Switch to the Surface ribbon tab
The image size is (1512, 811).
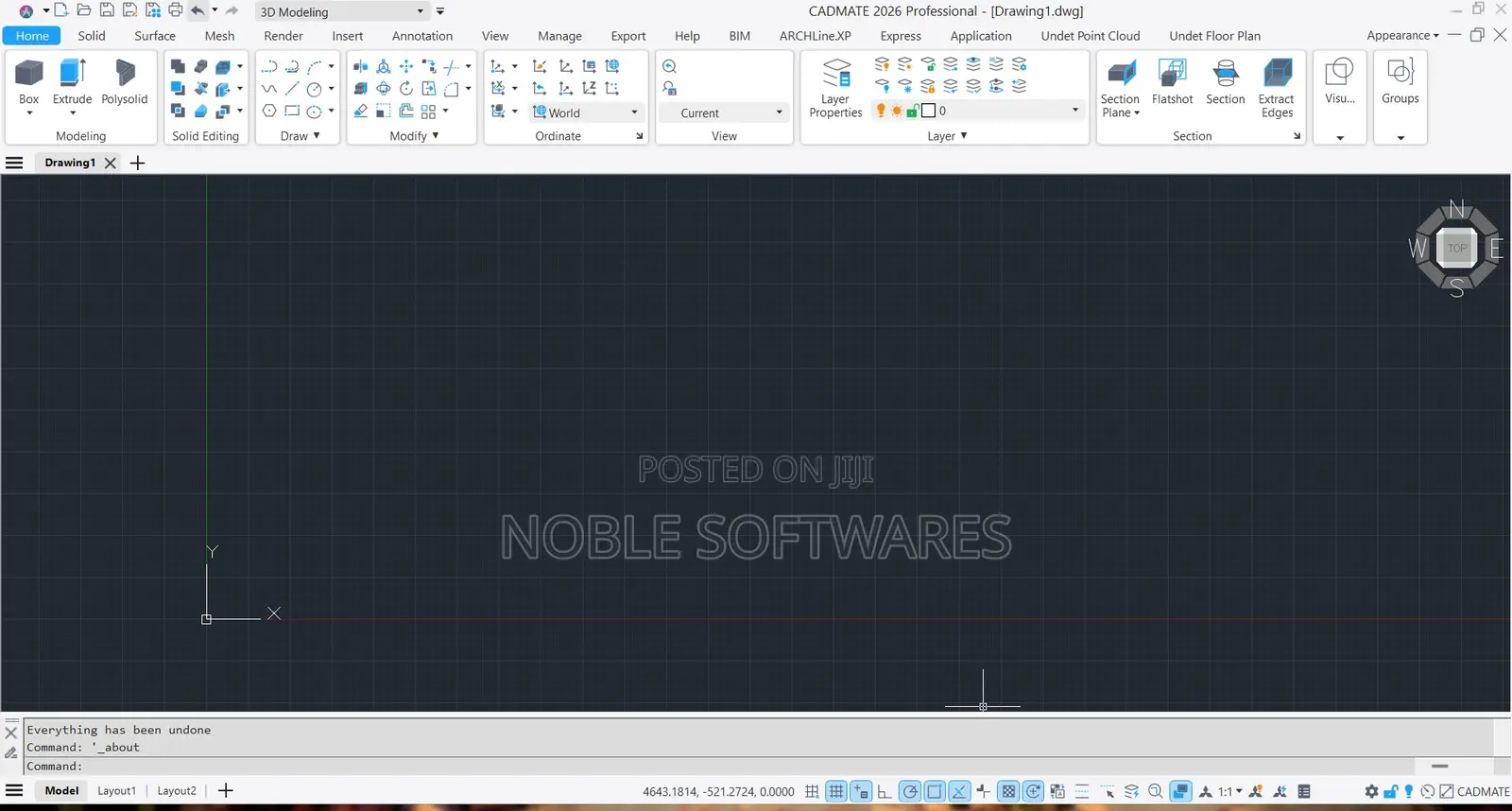155,36
